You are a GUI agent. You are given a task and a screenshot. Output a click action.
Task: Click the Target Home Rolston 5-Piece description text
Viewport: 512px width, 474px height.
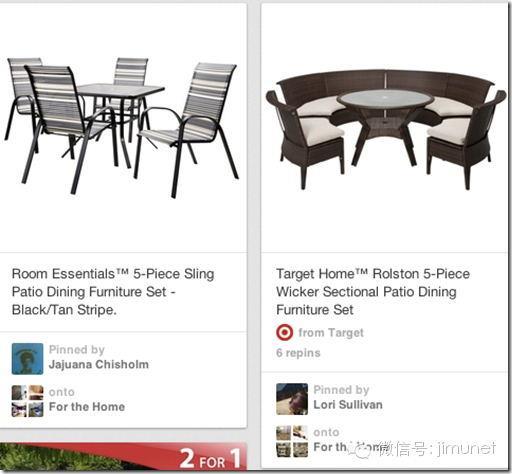pyautogui.click(x=373, y=292)
